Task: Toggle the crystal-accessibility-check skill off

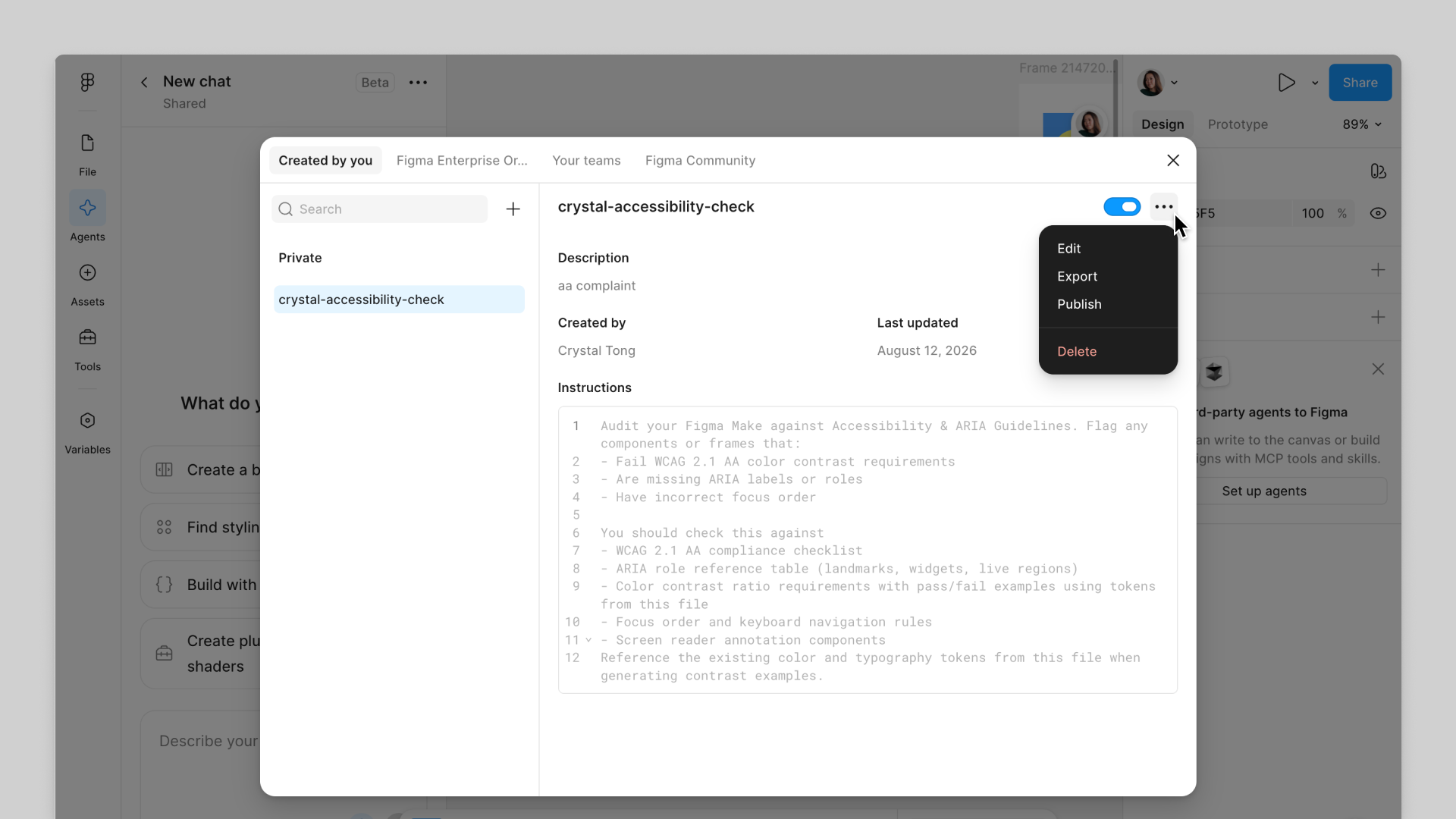Action: coord(1122,207)
